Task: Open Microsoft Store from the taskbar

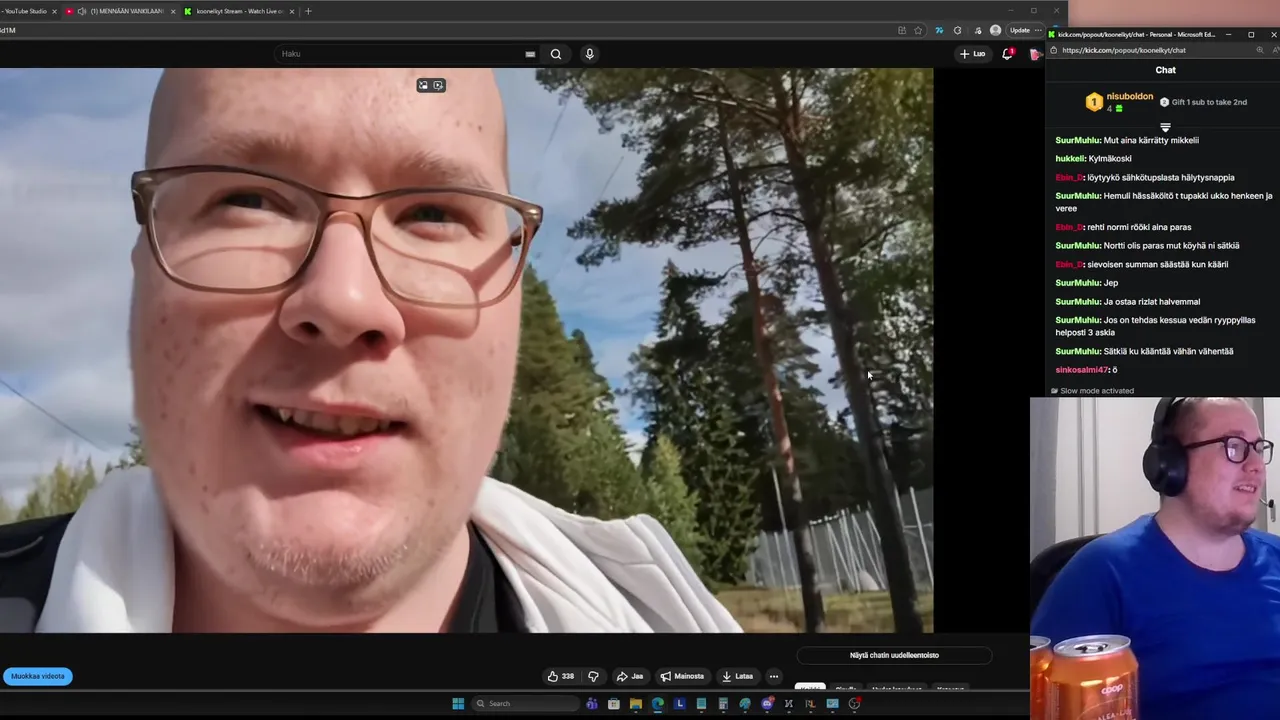Action: (x=614, y=703)
